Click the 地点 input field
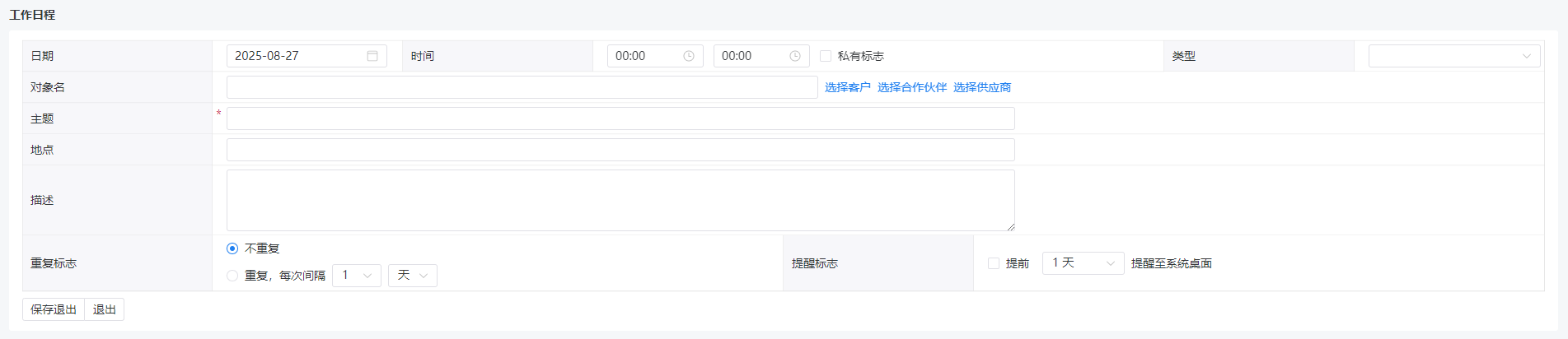The width and height of the screenshot is (1568, 339). click(x=620, y=150)
